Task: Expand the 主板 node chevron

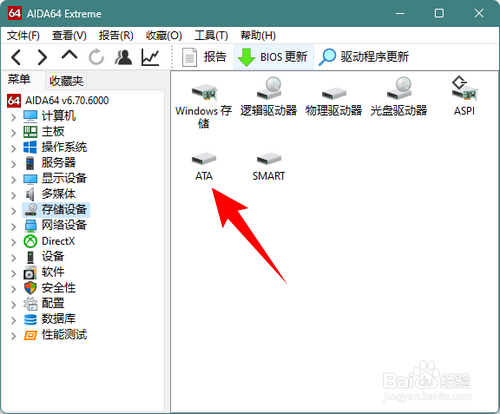Action: (x=13, y=133)
